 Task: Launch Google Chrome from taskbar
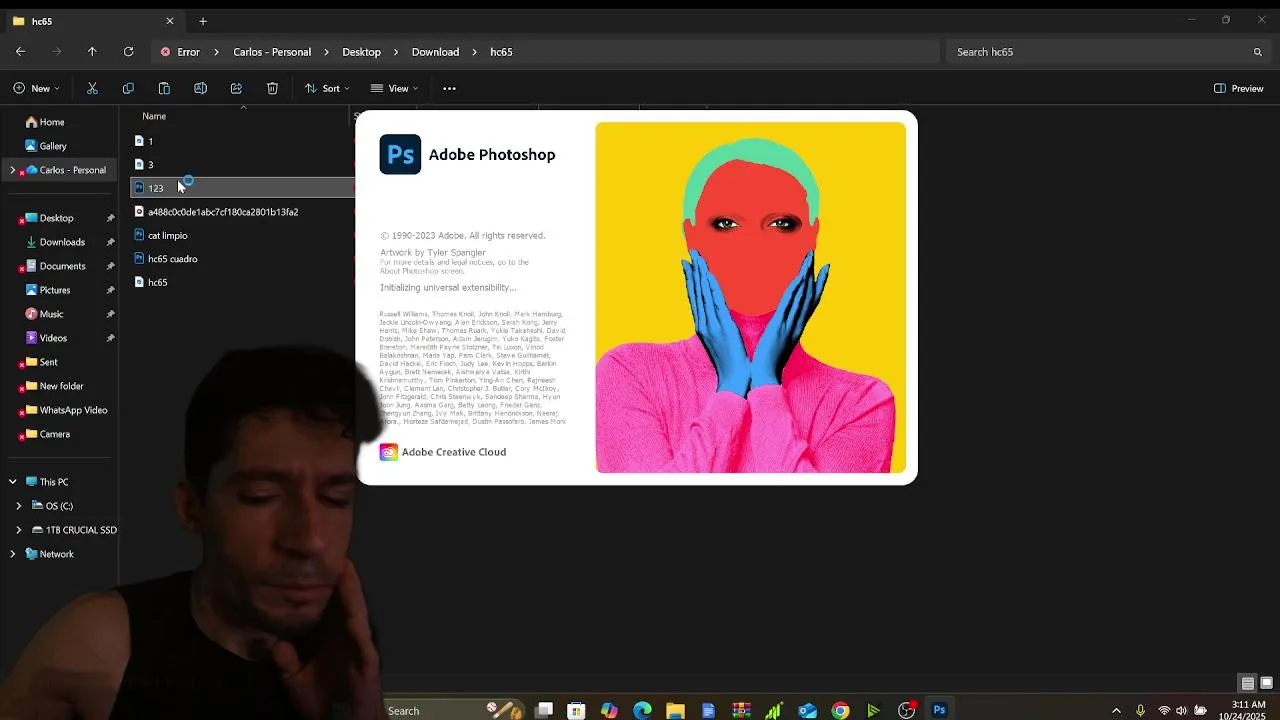click(x=840, y=710)
